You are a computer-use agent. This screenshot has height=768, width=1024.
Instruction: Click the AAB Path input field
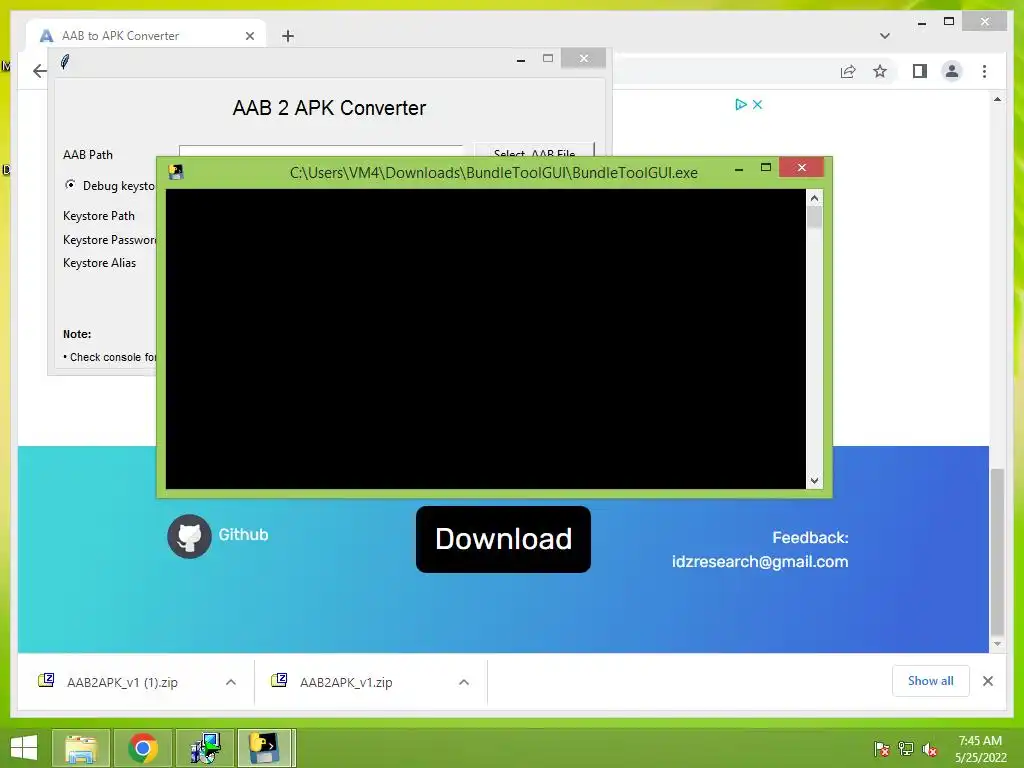[x=321, y=151]
